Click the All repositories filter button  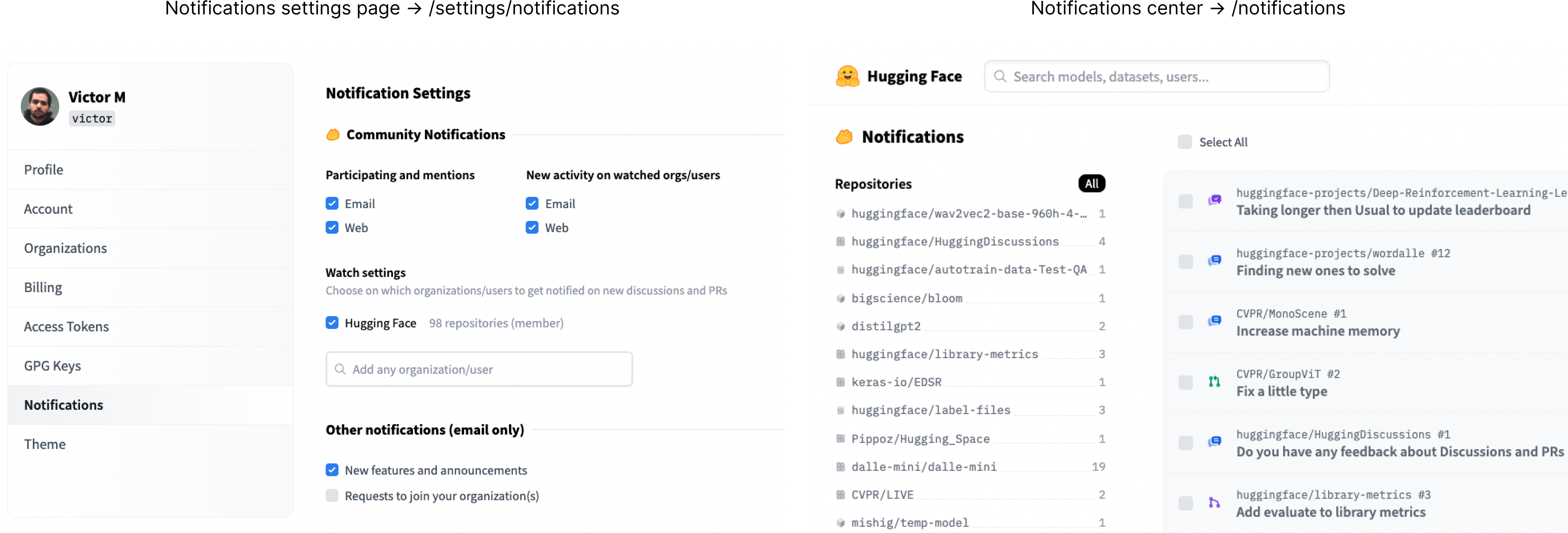point(1091,184)
